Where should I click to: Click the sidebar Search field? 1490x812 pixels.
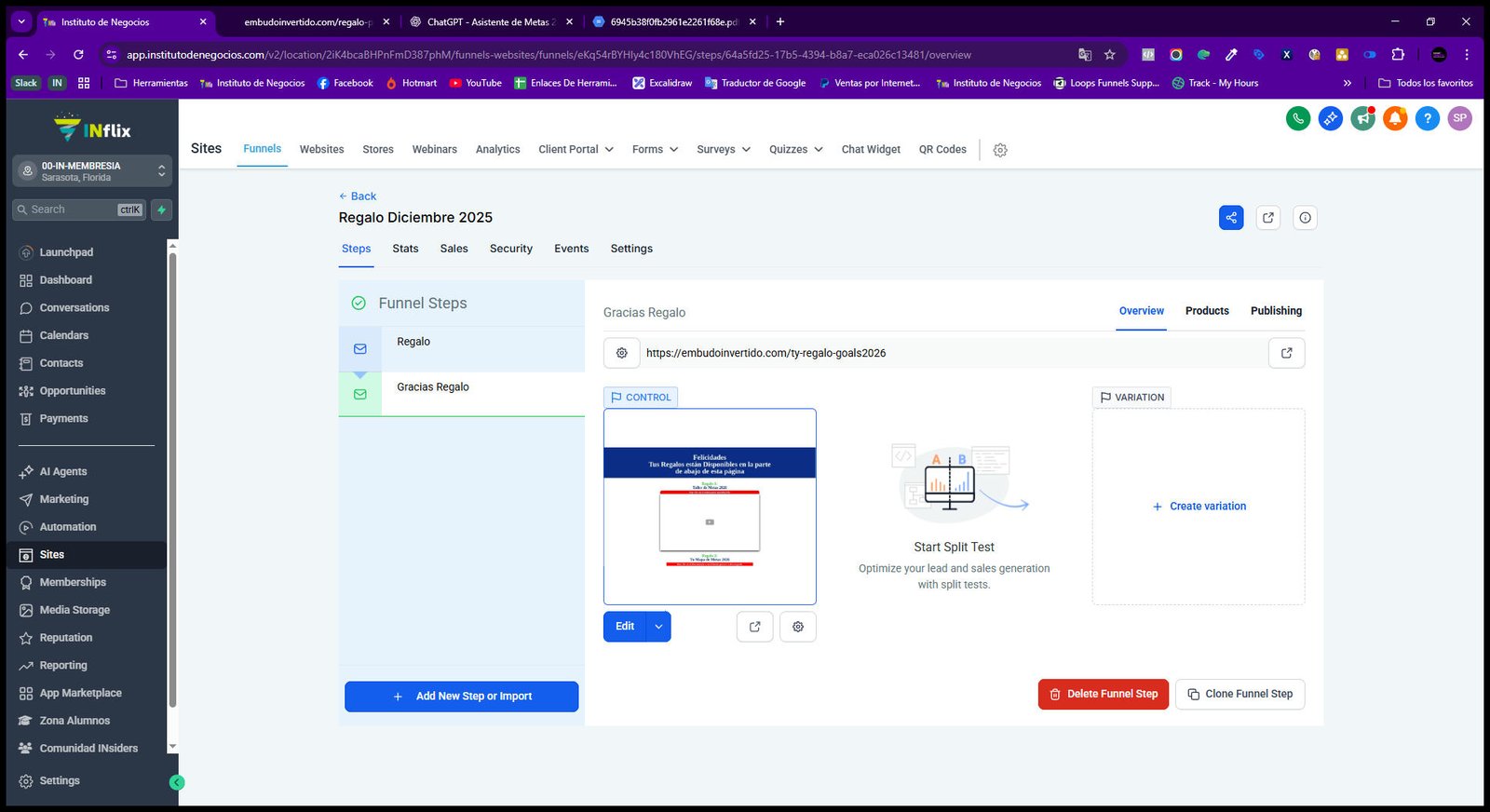pos(79,210)
